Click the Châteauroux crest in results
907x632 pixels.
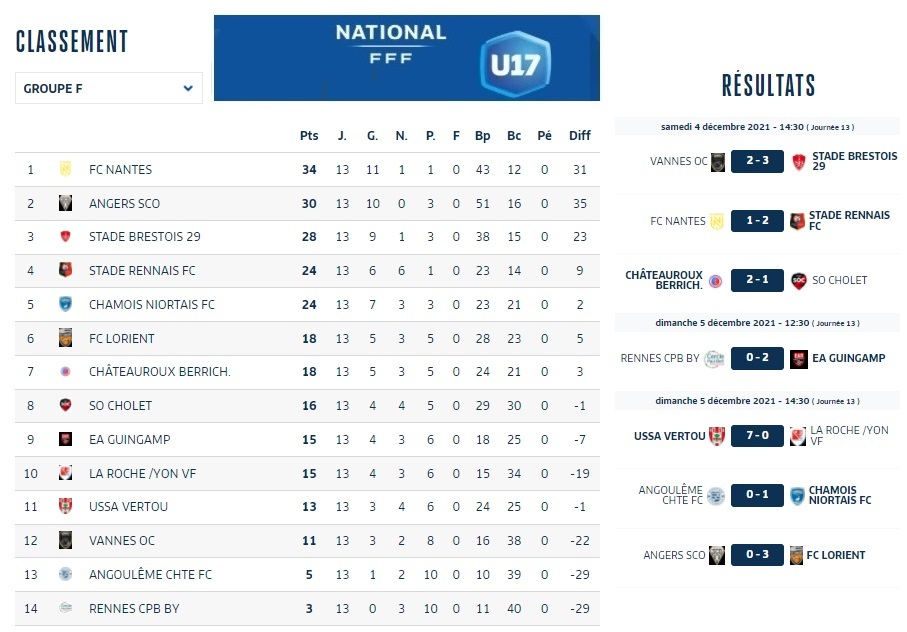click(x=715, y=281)
